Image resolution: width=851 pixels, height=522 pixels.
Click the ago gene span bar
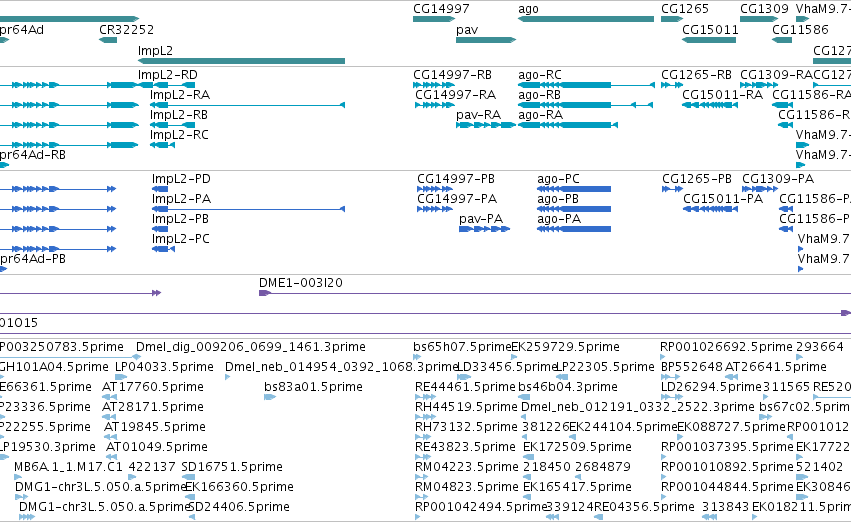tap(586, 19)
